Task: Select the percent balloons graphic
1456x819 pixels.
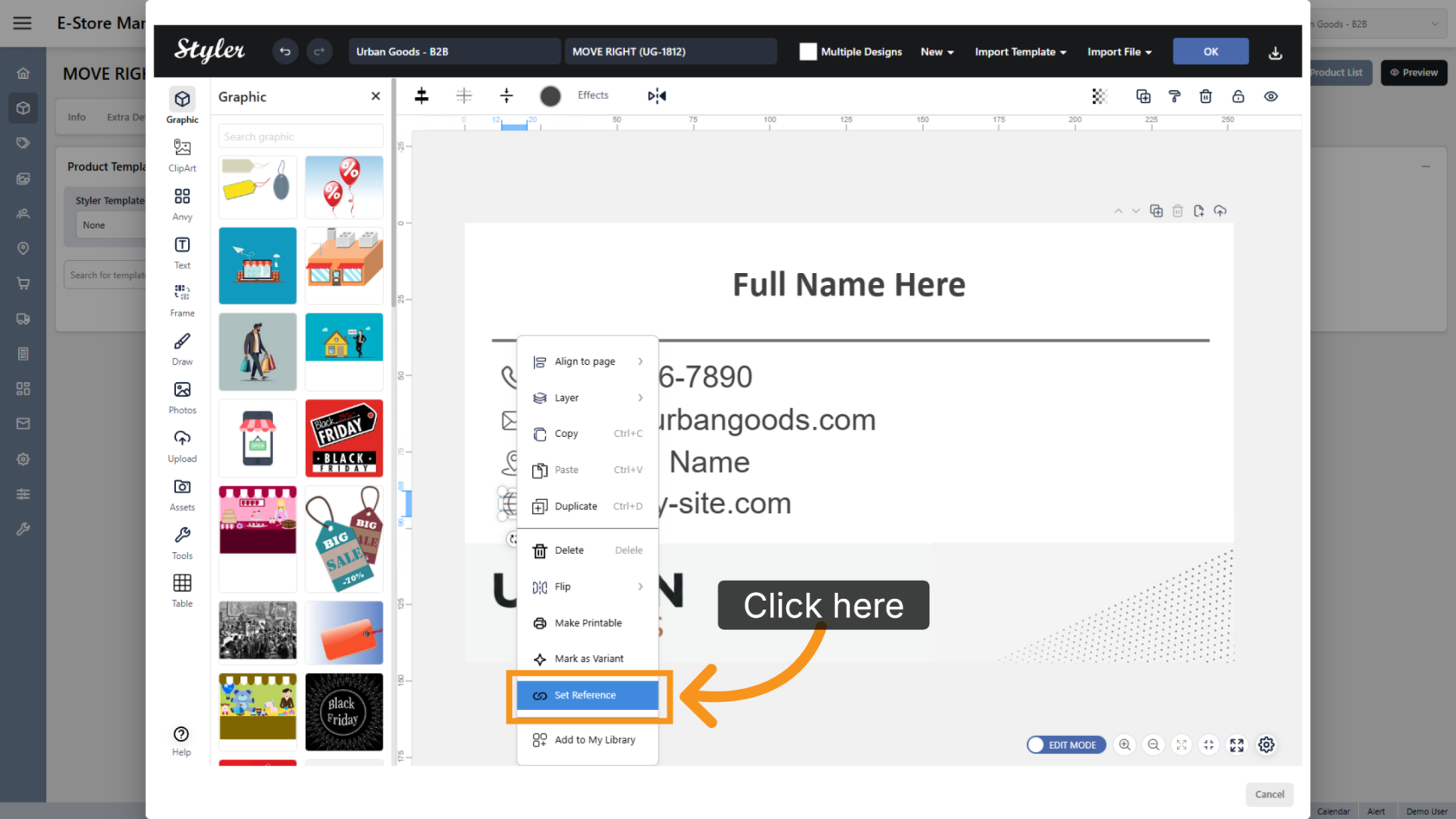Action: (344, 187)
